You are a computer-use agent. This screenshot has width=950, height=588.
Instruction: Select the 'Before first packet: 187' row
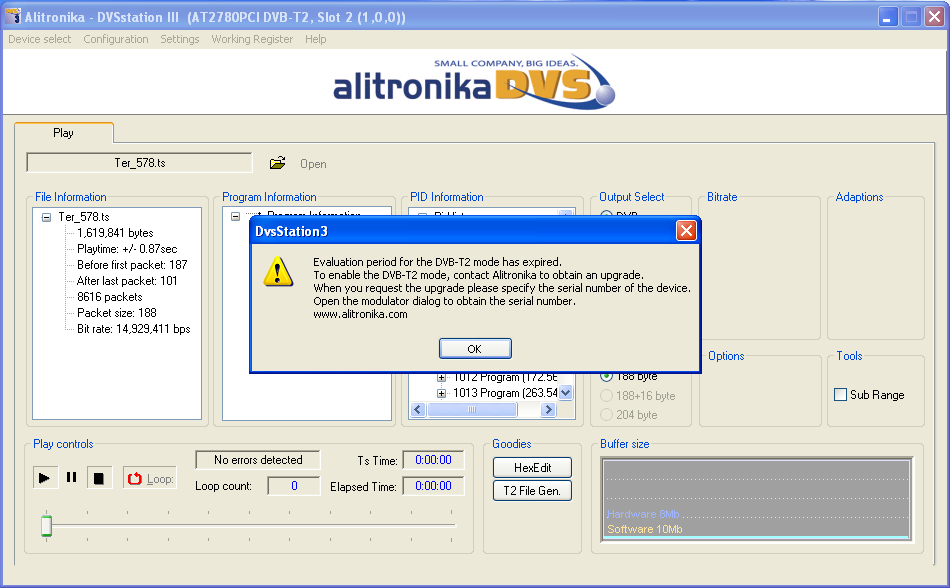(x=132, y=265)
